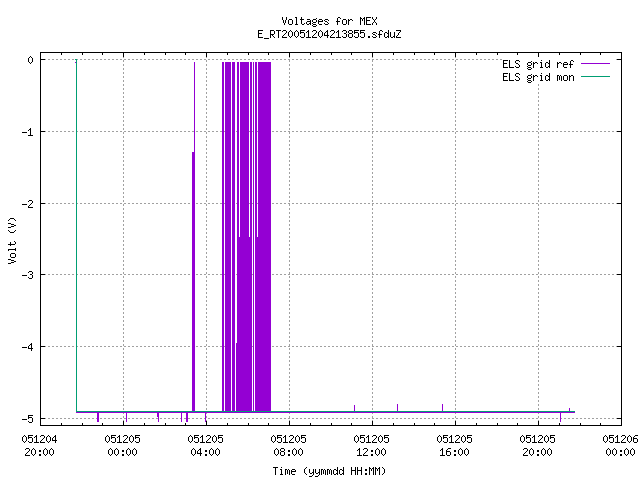Click the large purple voltage block near 06:00
The image size is (640, 480).
(x=247, y=237)
